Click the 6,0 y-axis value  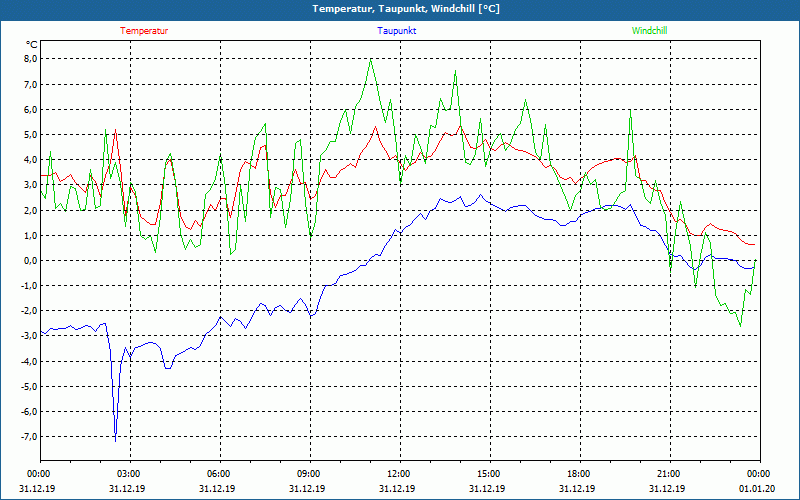31,109
